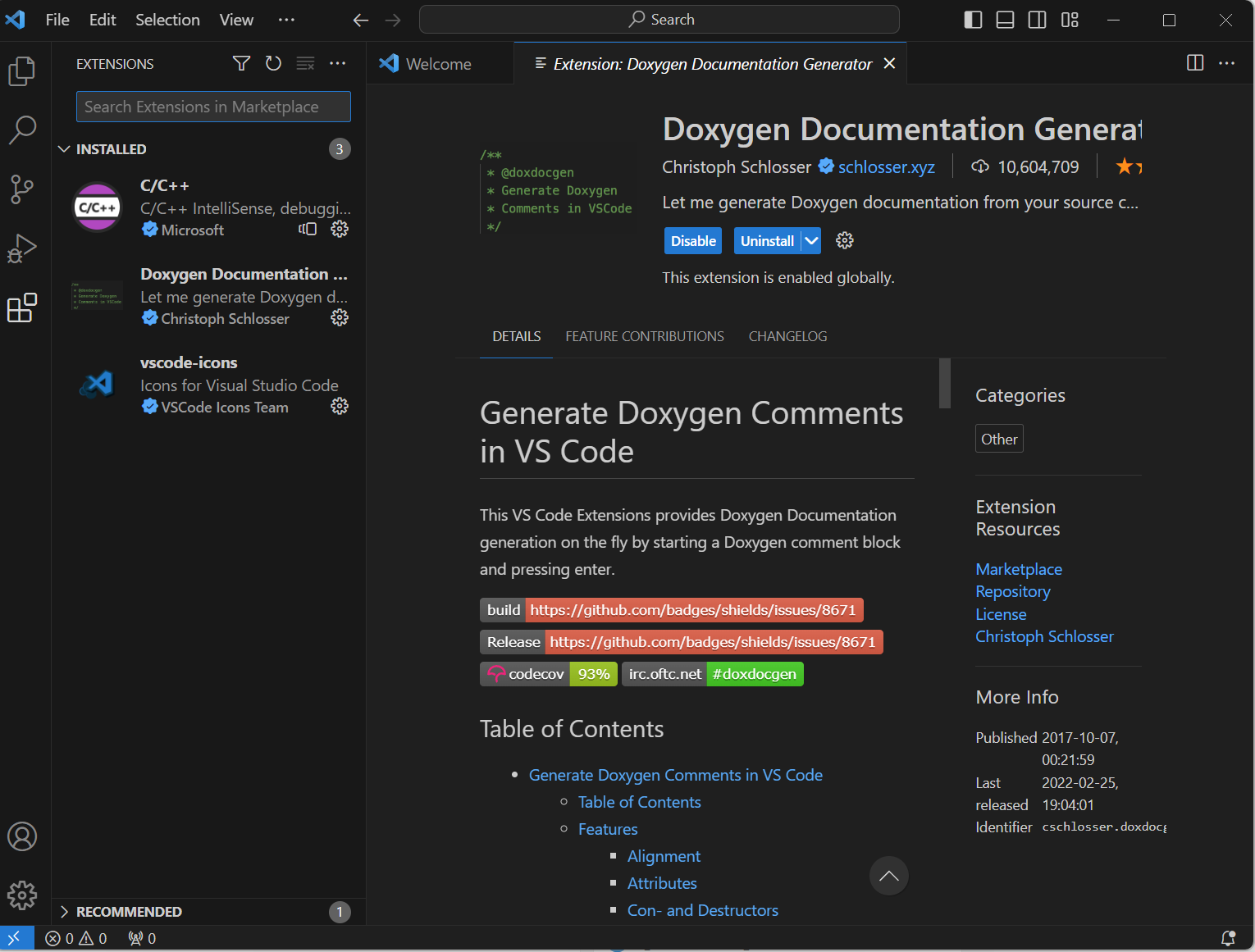Open notifications bell in status bar
This screenshot has height=952, width=1255.
(x=1229, y=938)
